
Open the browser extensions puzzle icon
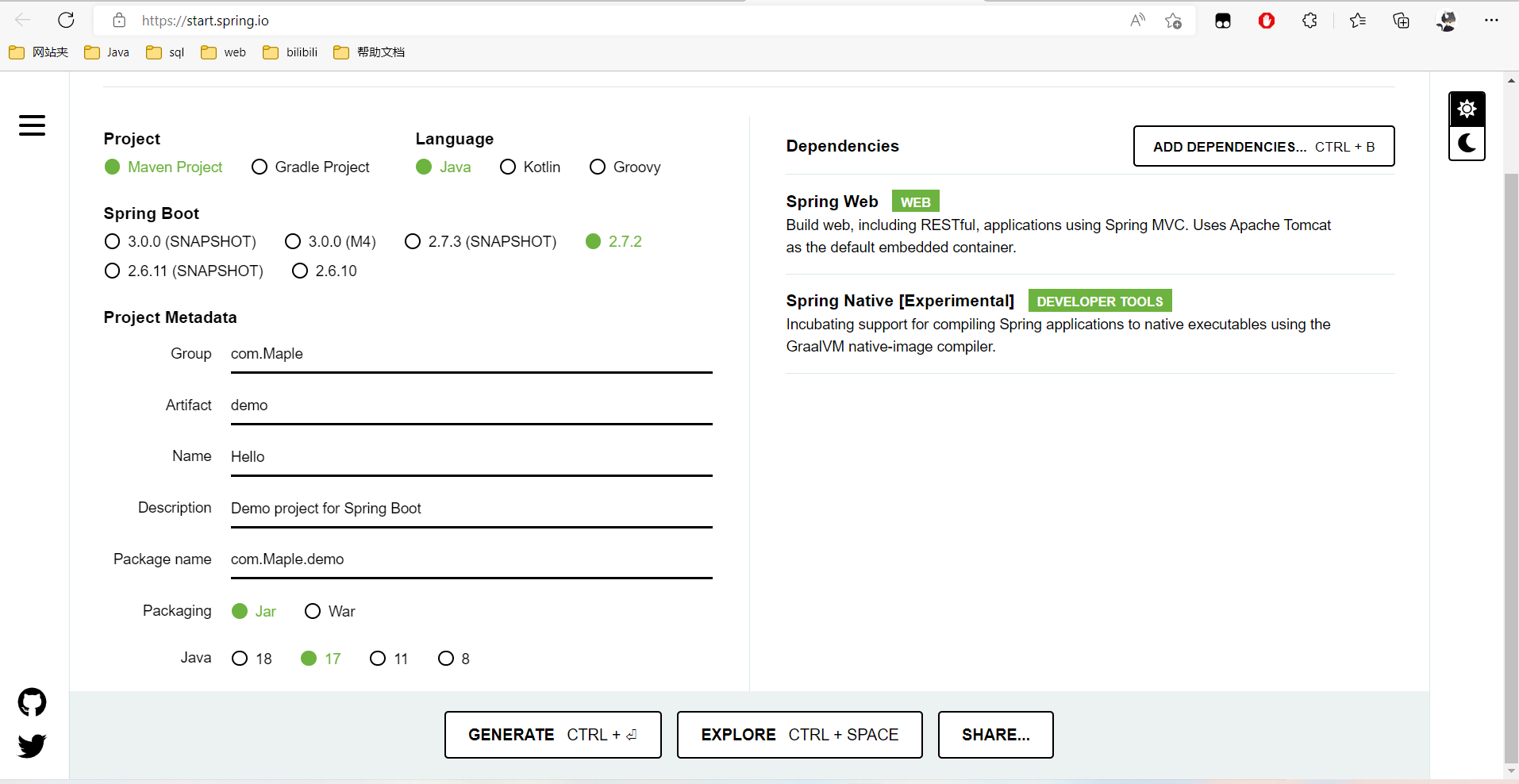pyautogui.click(x=1309, y=21)
